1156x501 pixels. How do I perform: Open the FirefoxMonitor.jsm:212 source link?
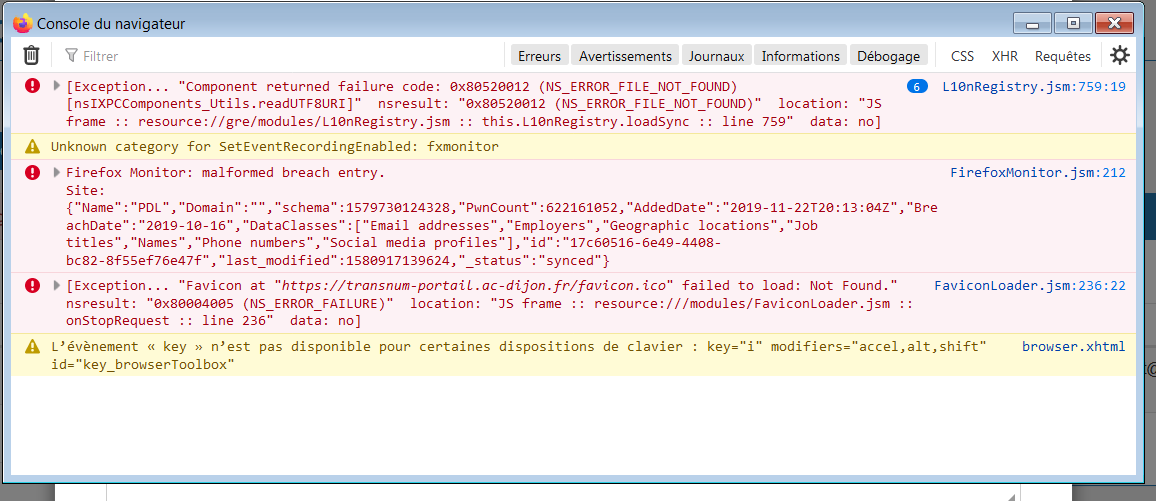pos(1037,173)
